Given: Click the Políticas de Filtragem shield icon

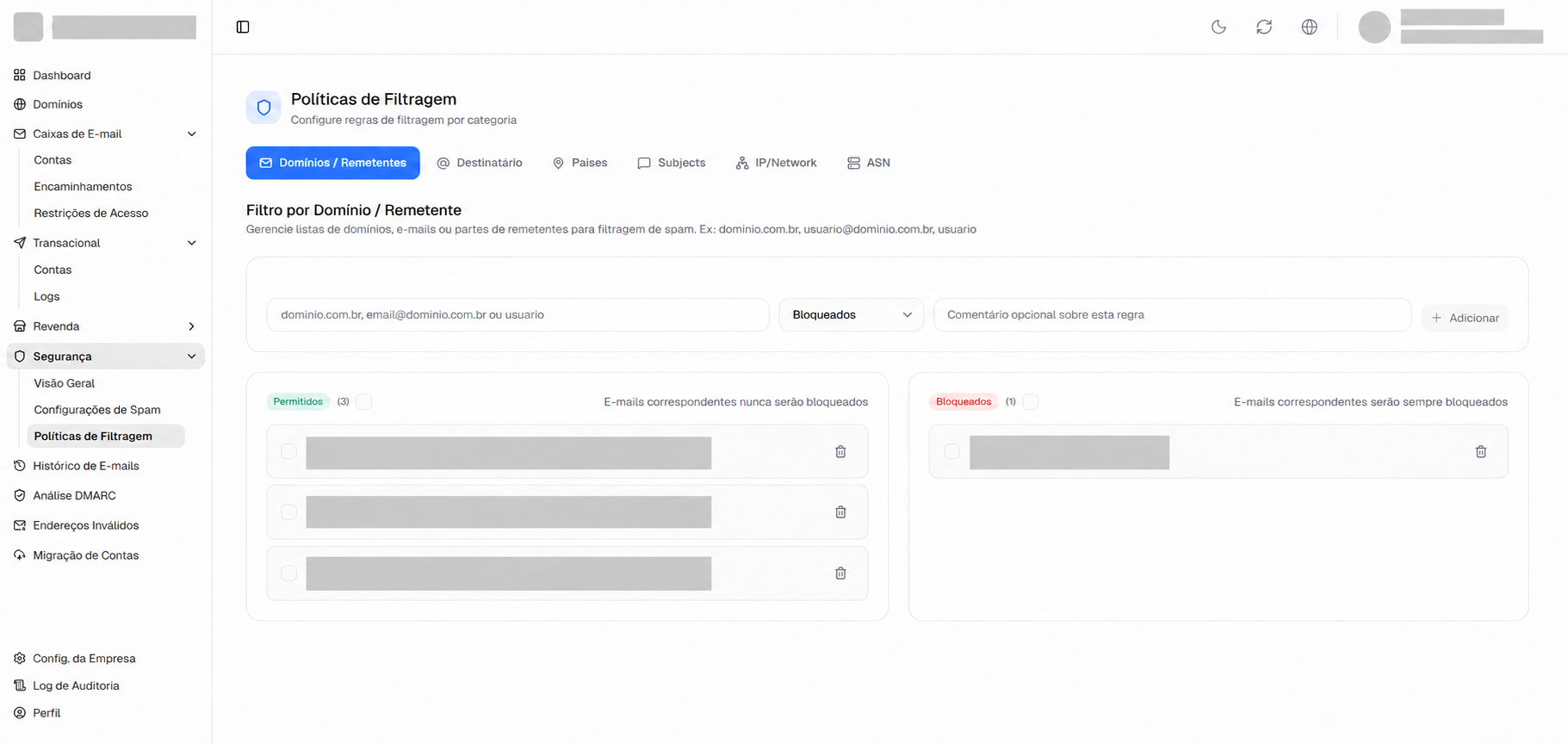Looking at the screenshot, I should (x=263, y=108).
